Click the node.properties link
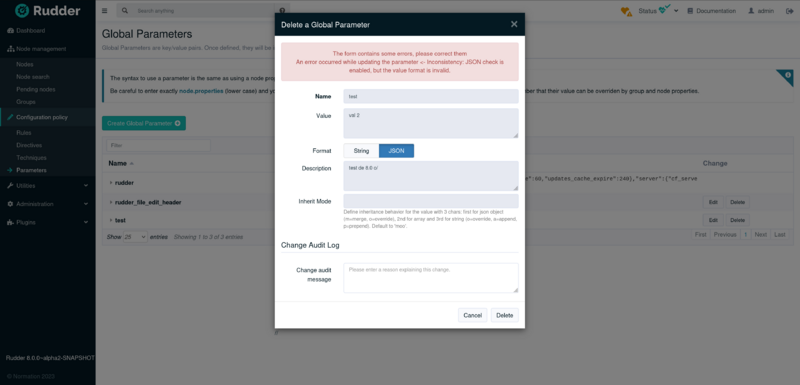The width and height of the screenshot is (800, 385). pyautogui.click(x=201, y=91)
